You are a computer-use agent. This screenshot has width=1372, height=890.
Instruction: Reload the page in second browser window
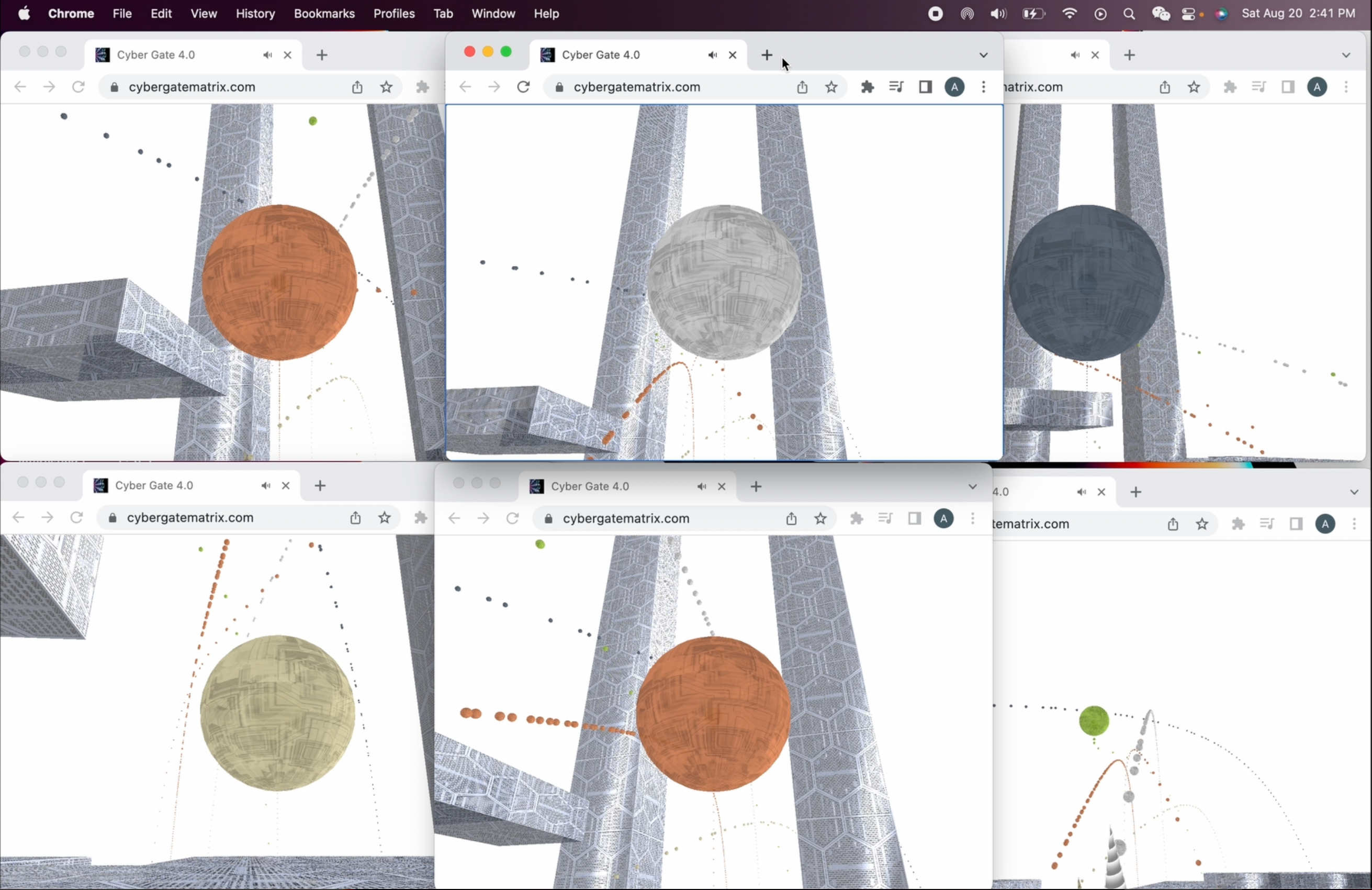(x=524, y=87)
